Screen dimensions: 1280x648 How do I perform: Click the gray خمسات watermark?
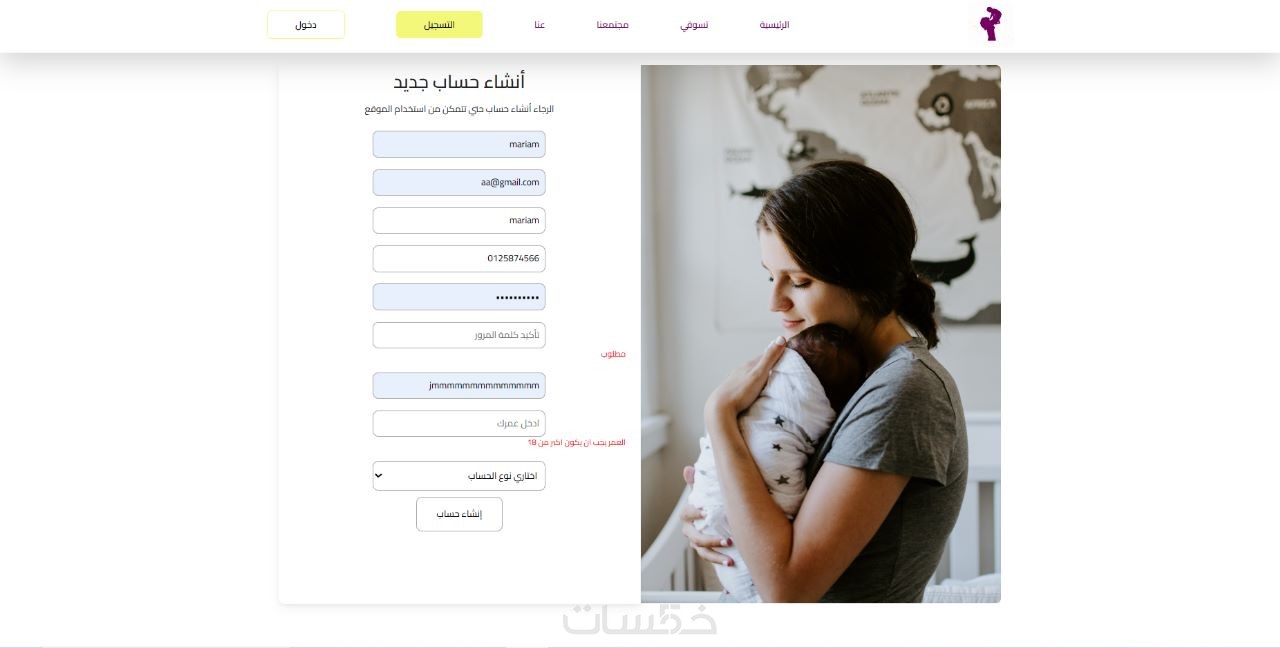pos(640,618)
